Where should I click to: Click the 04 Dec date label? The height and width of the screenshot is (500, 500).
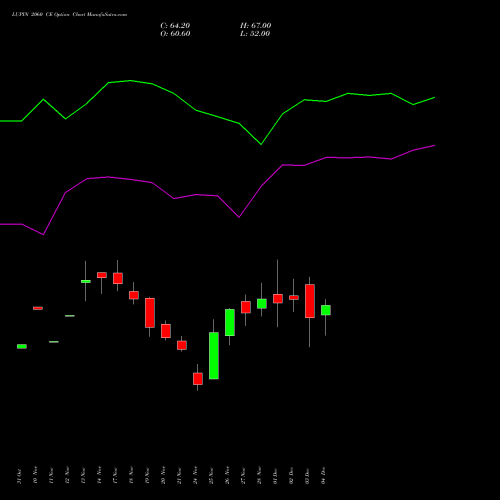click(323, 475)
